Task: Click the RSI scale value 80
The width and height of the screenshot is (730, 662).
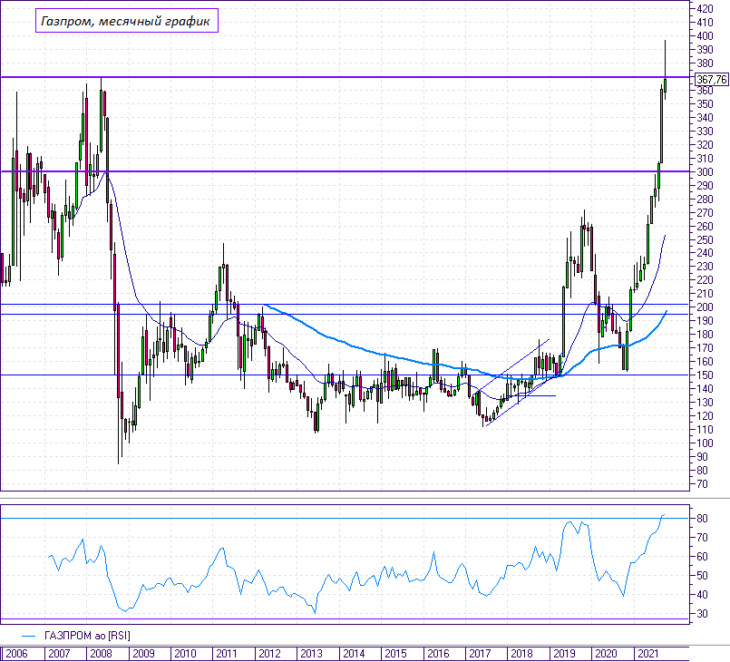Action: pyautogui.click(x=702, y=518)
